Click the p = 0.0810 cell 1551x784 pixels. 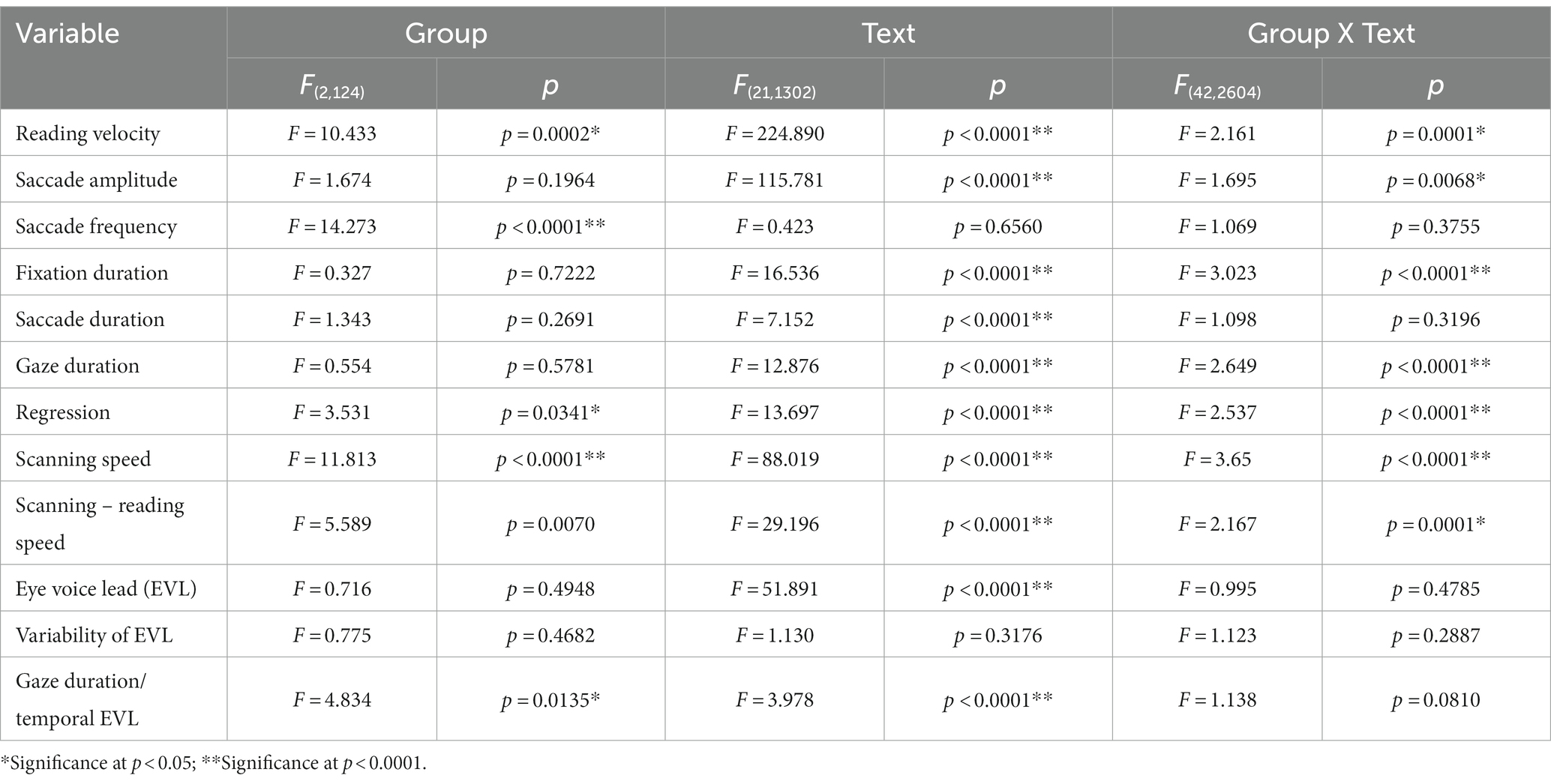tap(1436, 700)
